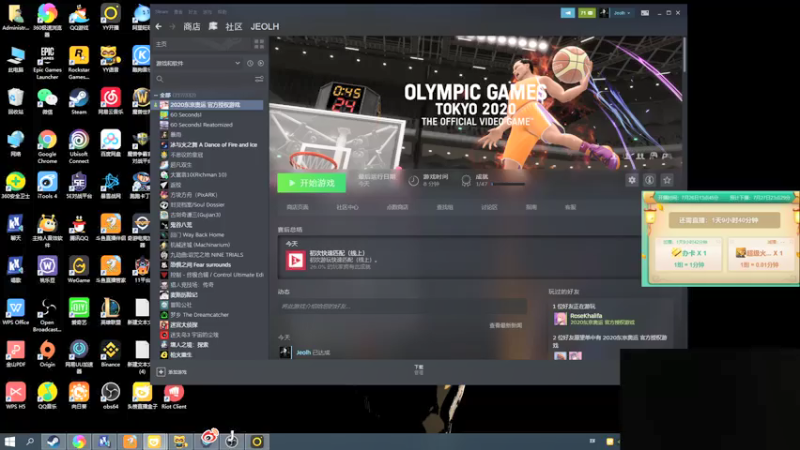Click achievement thumbnail in 赛后总结
800x450 pixels.
295,260
